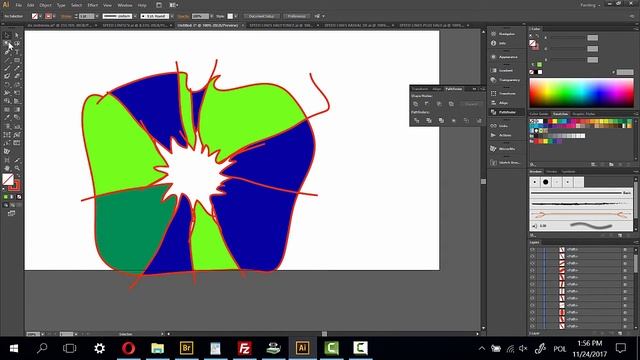
Task: Click the Preferences button
Action: 296,16
